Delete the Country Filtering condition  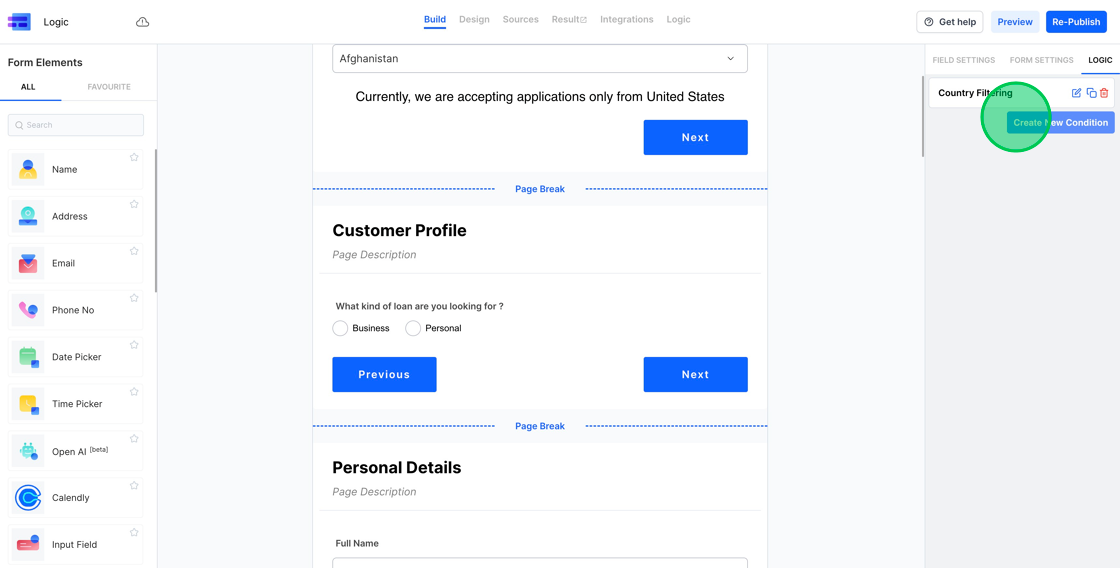pos(1104,93)
